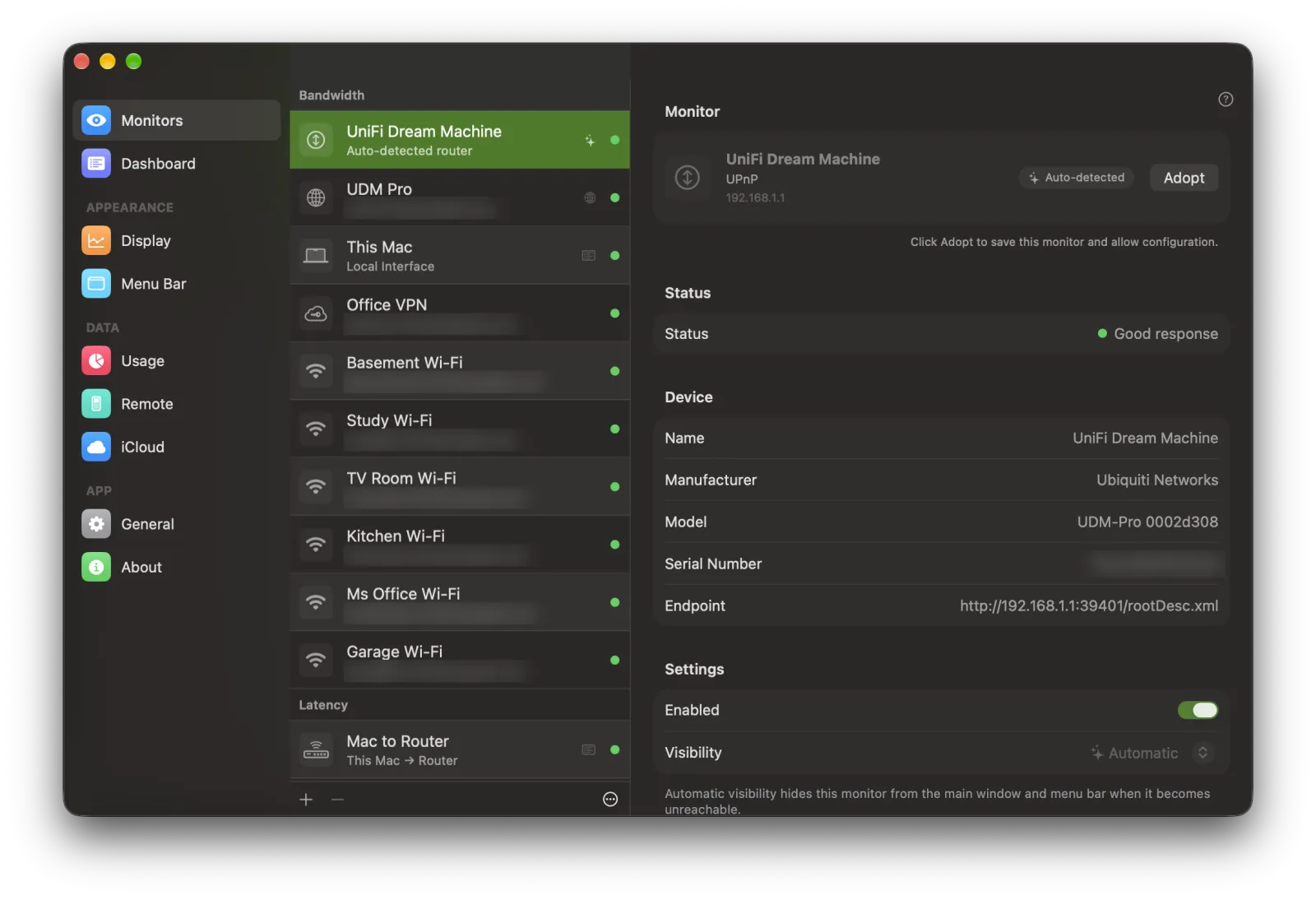Click the Ubiquiti Networks manufacturer value
This screenshot has height=900, width=1316.
(x=1157, y=480)
